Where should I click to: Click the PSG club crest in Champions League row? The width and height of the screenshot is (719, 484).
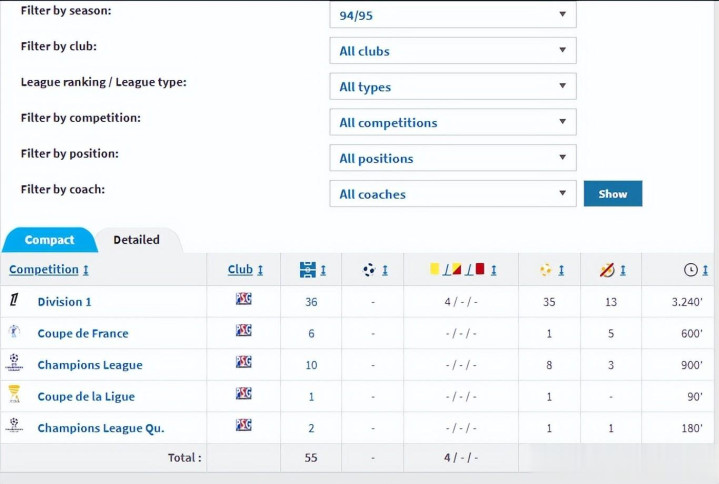pos(243,363)
